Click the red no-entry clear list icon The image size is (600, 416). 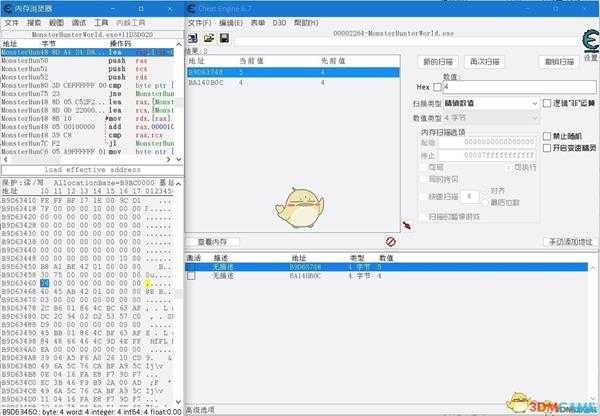coord(391,241)
